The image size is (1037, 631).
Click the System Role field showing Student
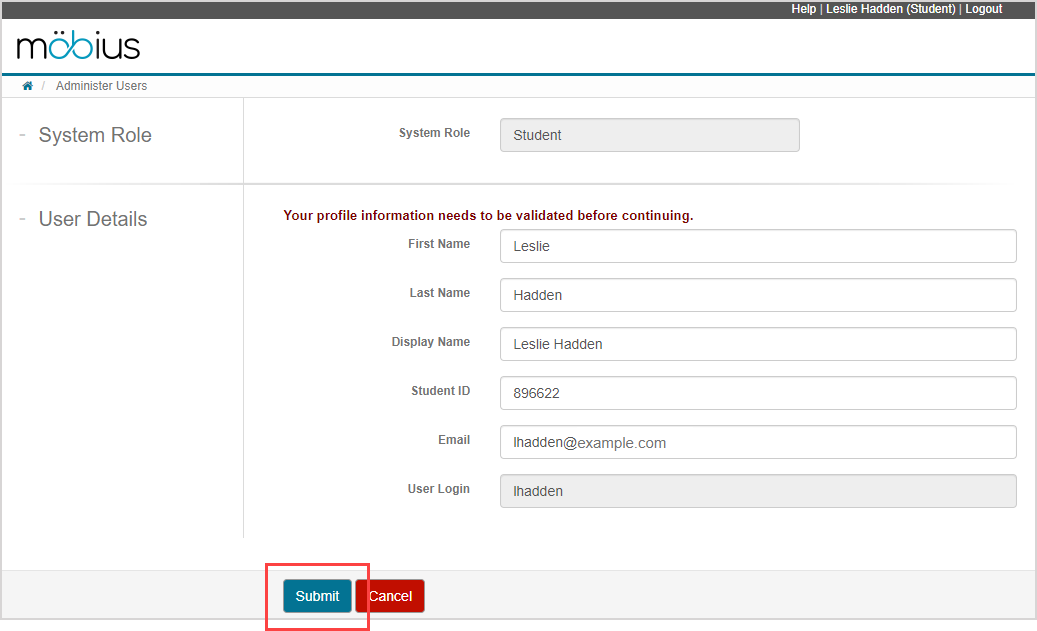(649, 135)
